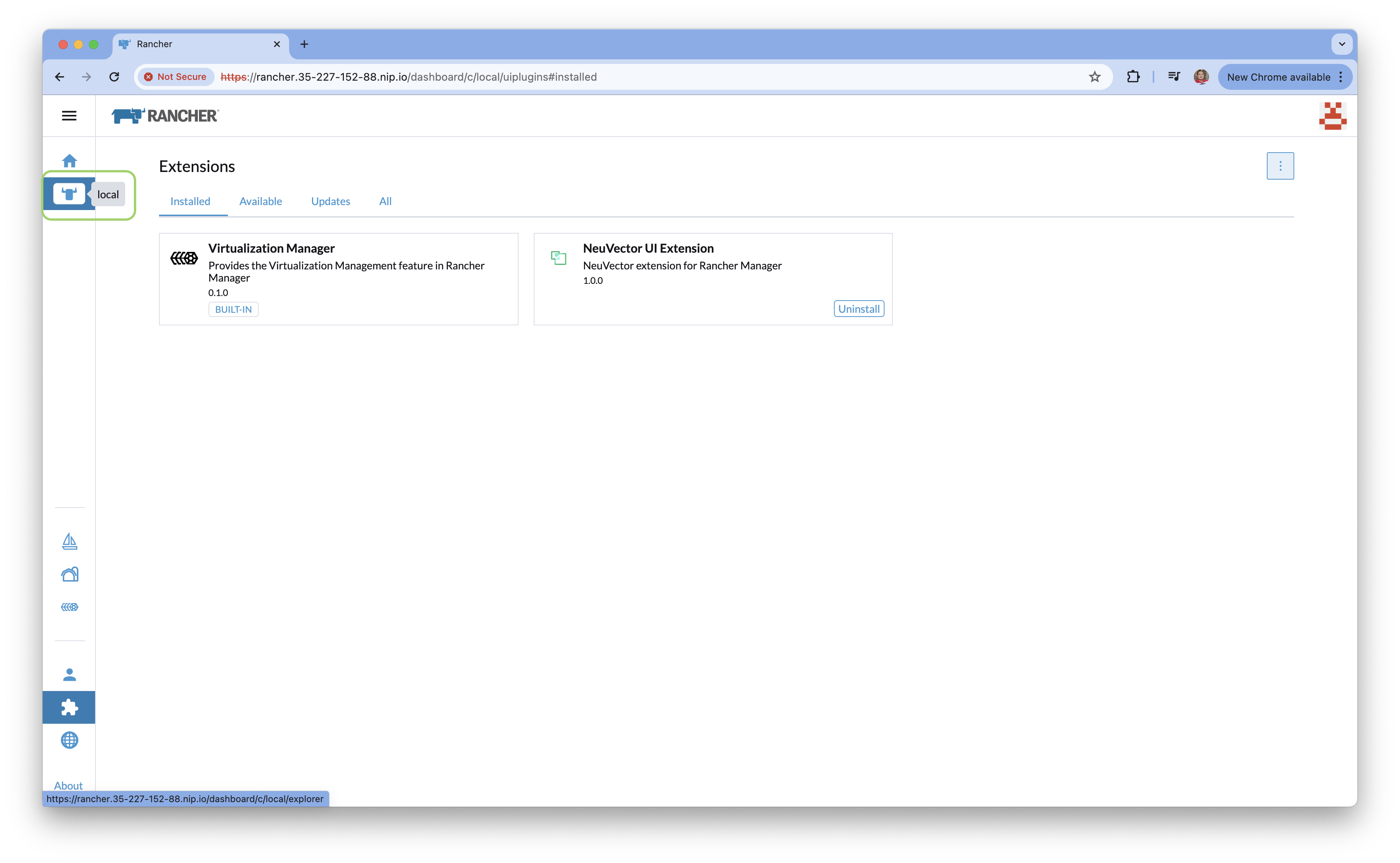Open Global Settings globe icon
The height and width of the screenshot is (863, 1400).
(69, 740)
